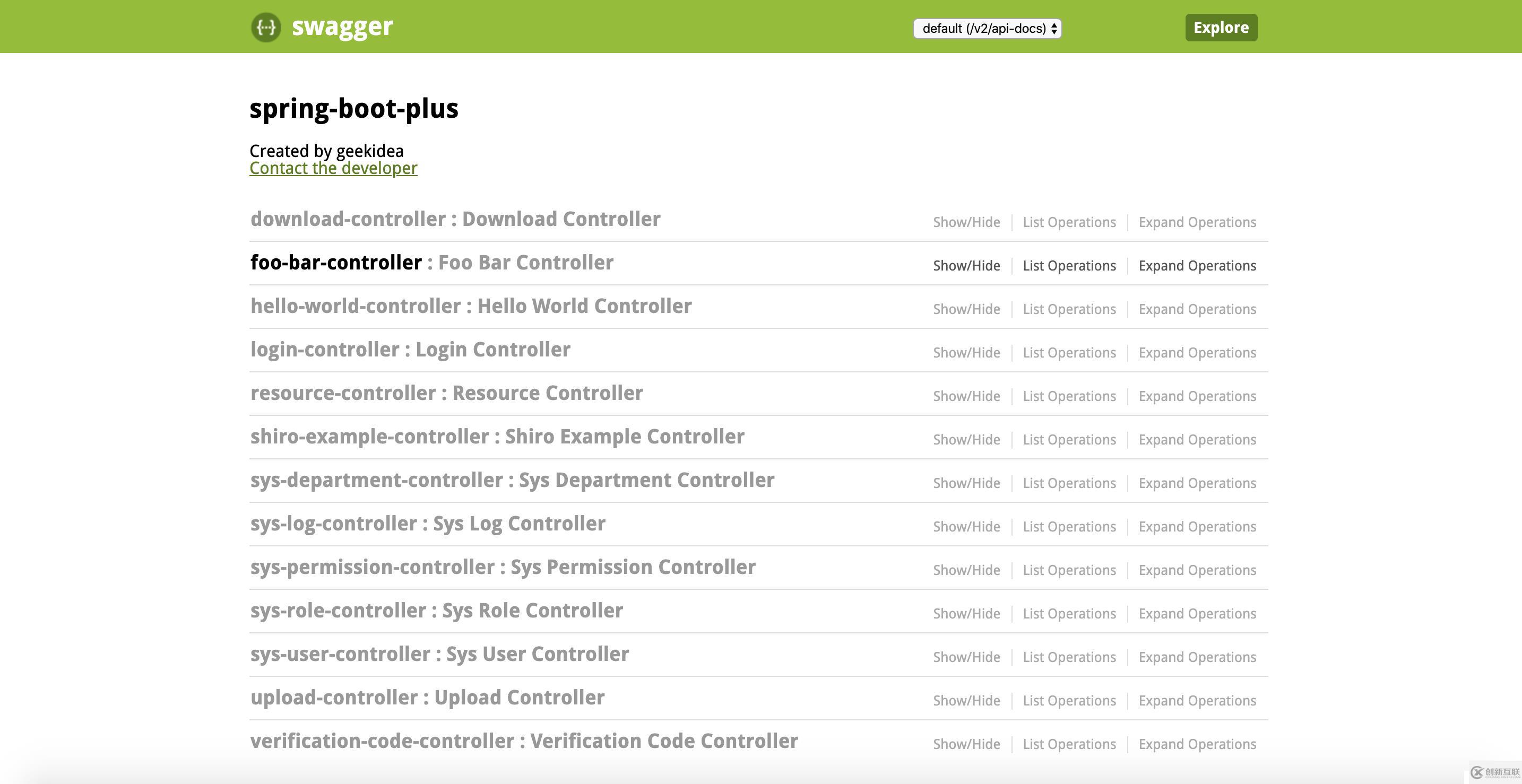
Task: Toggle Show/Hide for foo-bar-controller
Action: click(x=966, y=266)
